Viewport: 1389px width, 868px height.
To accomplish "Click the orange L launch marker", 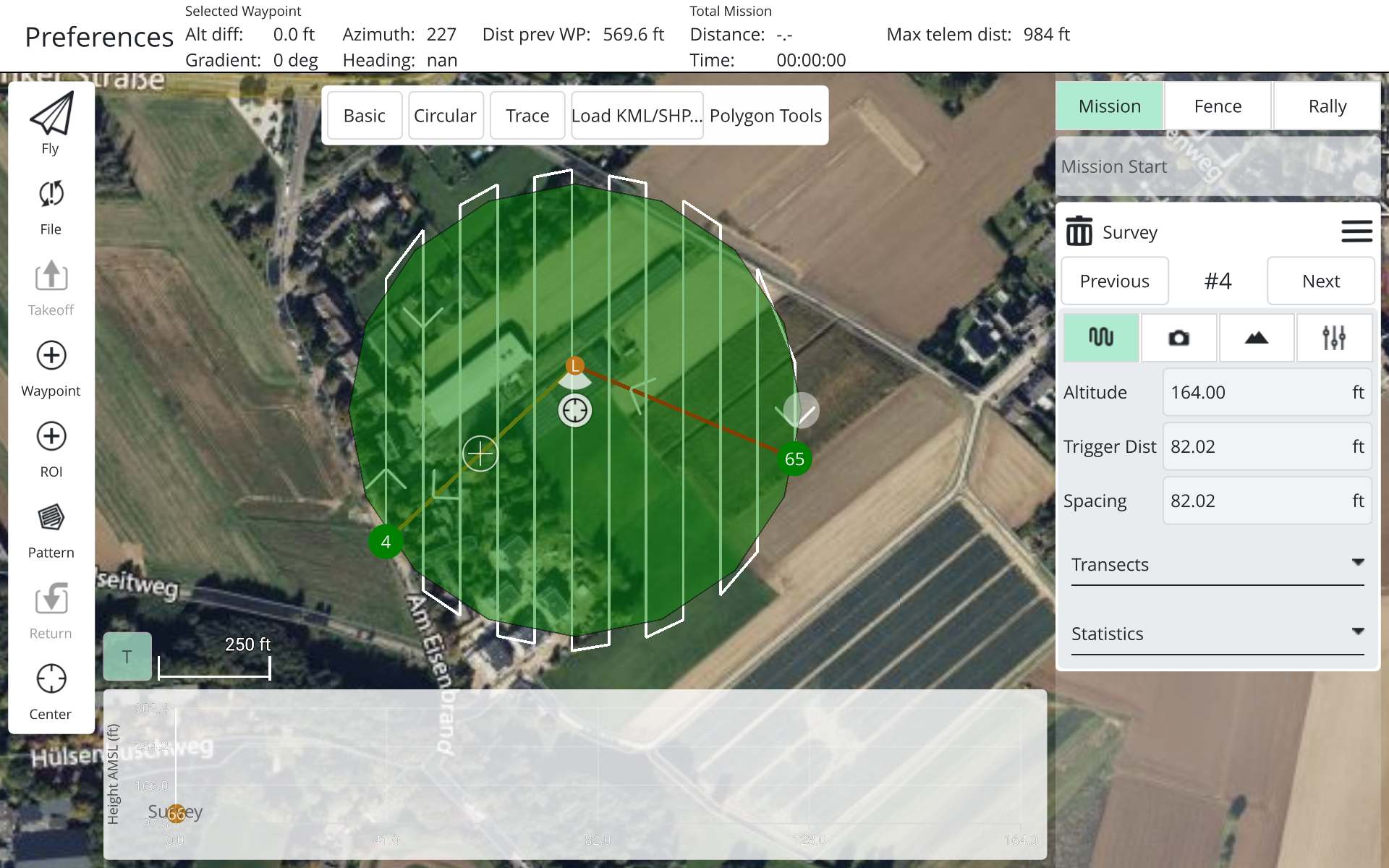I will [x=575, y=365].
